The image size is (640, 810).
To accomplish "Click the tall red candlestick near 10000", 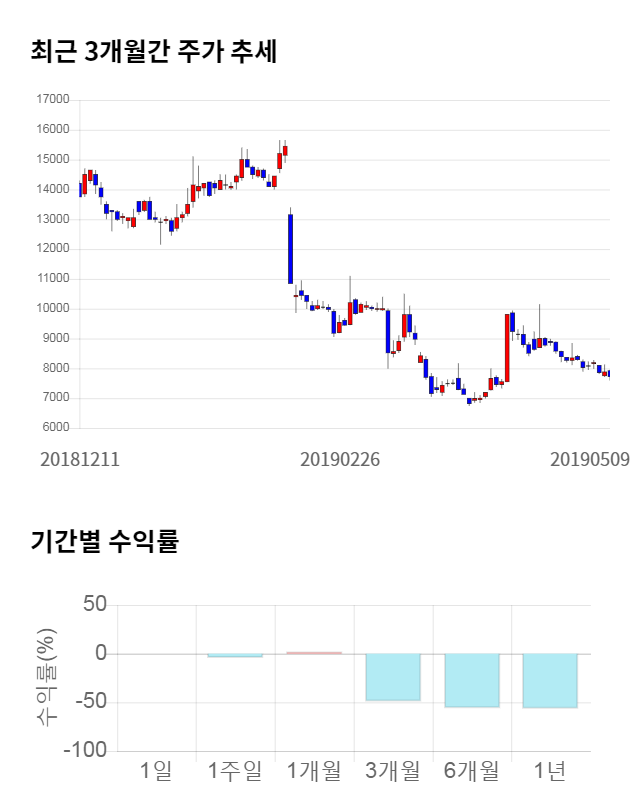I will coord(507,348).
